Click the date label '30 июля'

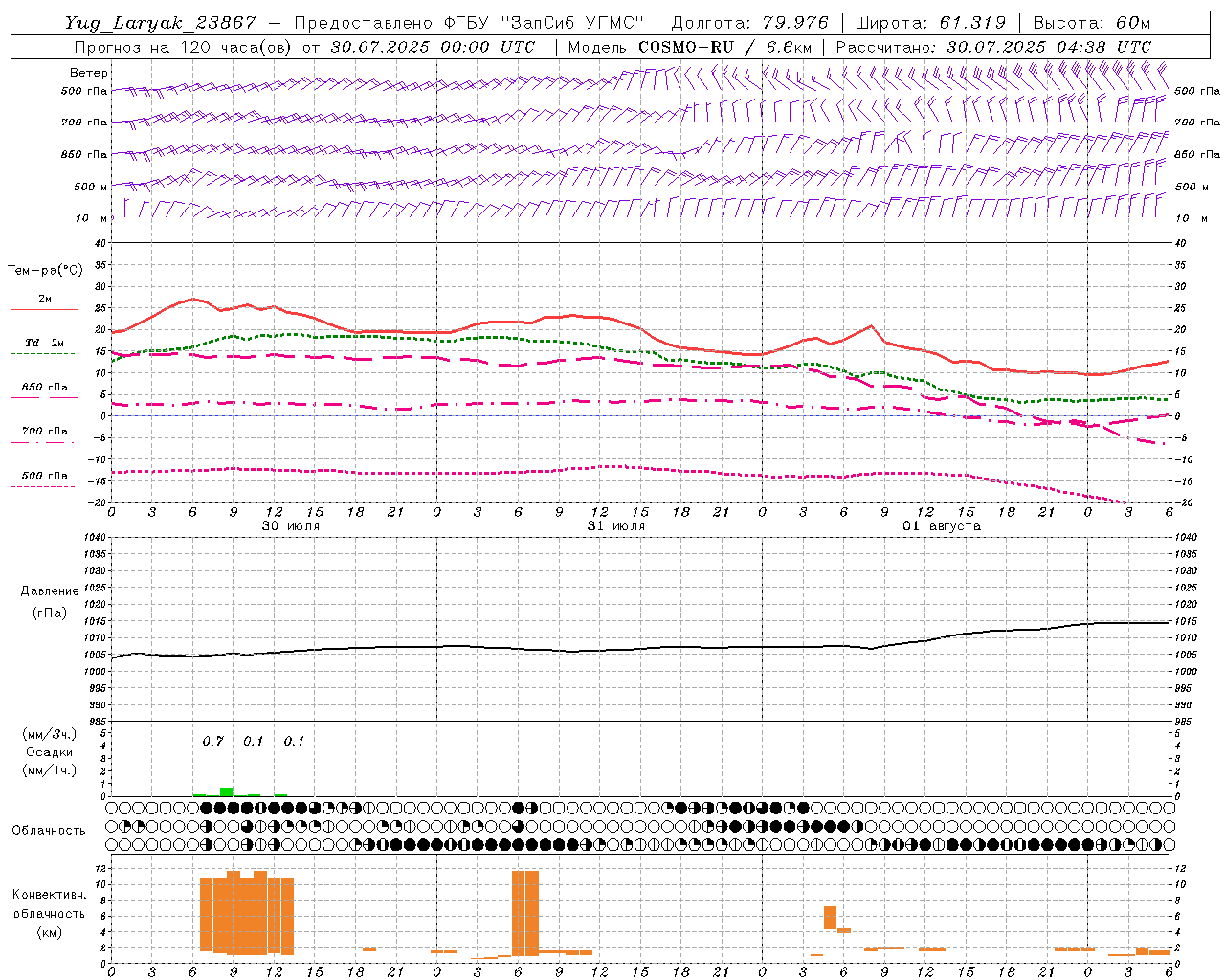tap(291, 526)
